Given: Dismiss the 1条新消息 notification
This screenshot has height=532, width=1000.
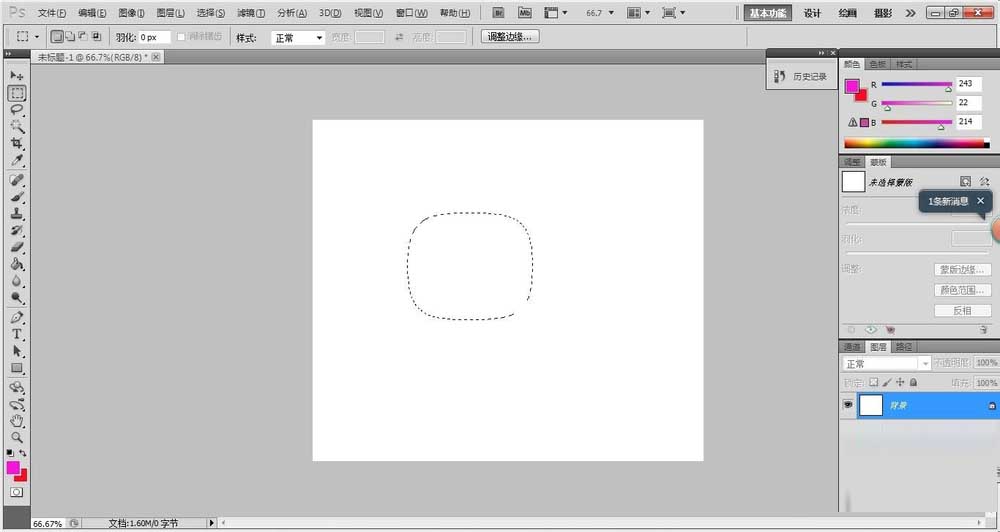Looking at the screenshot, I should pyautogui.click(x=980, y=201).
